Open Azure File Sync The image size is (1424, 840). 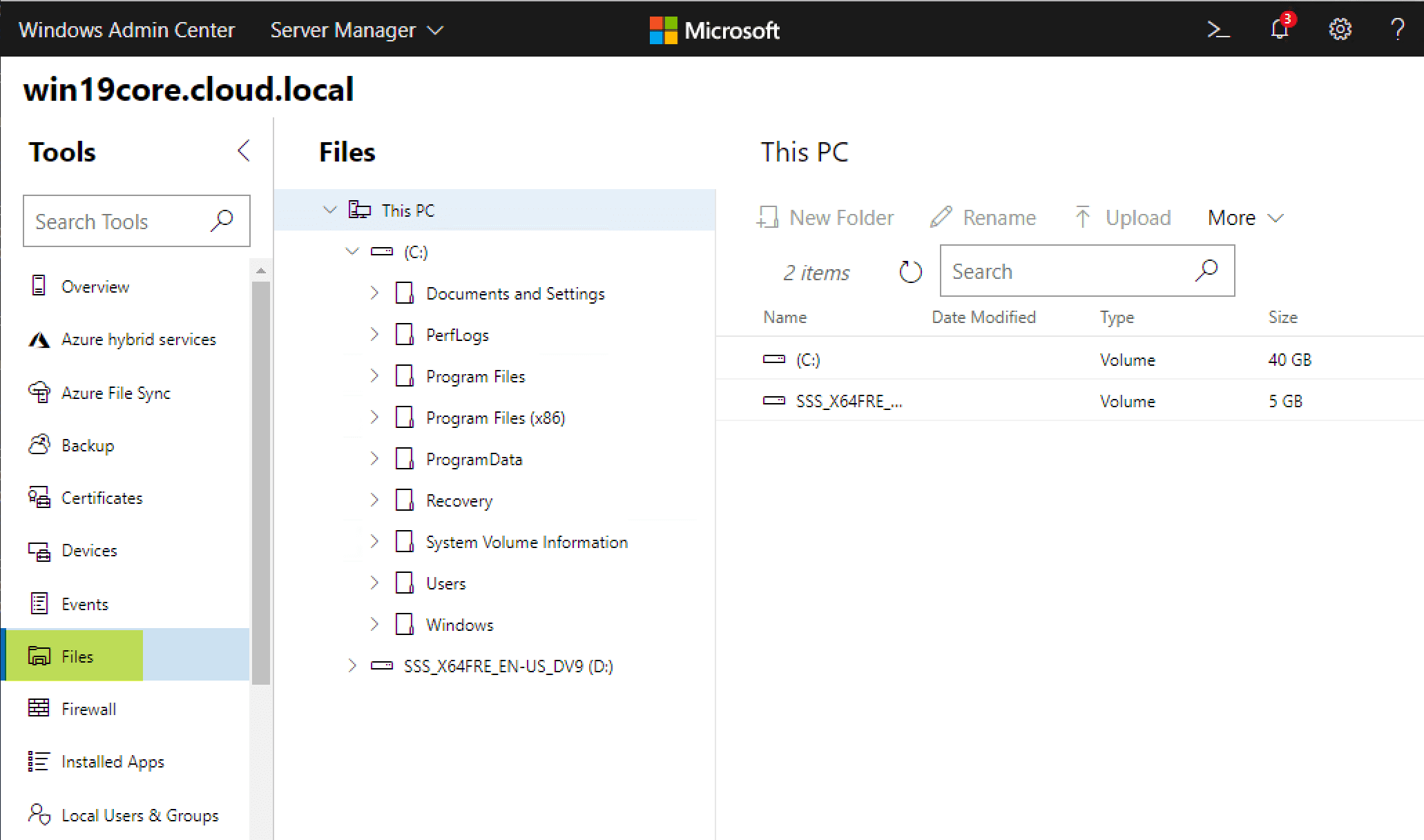tap(116, 393)
